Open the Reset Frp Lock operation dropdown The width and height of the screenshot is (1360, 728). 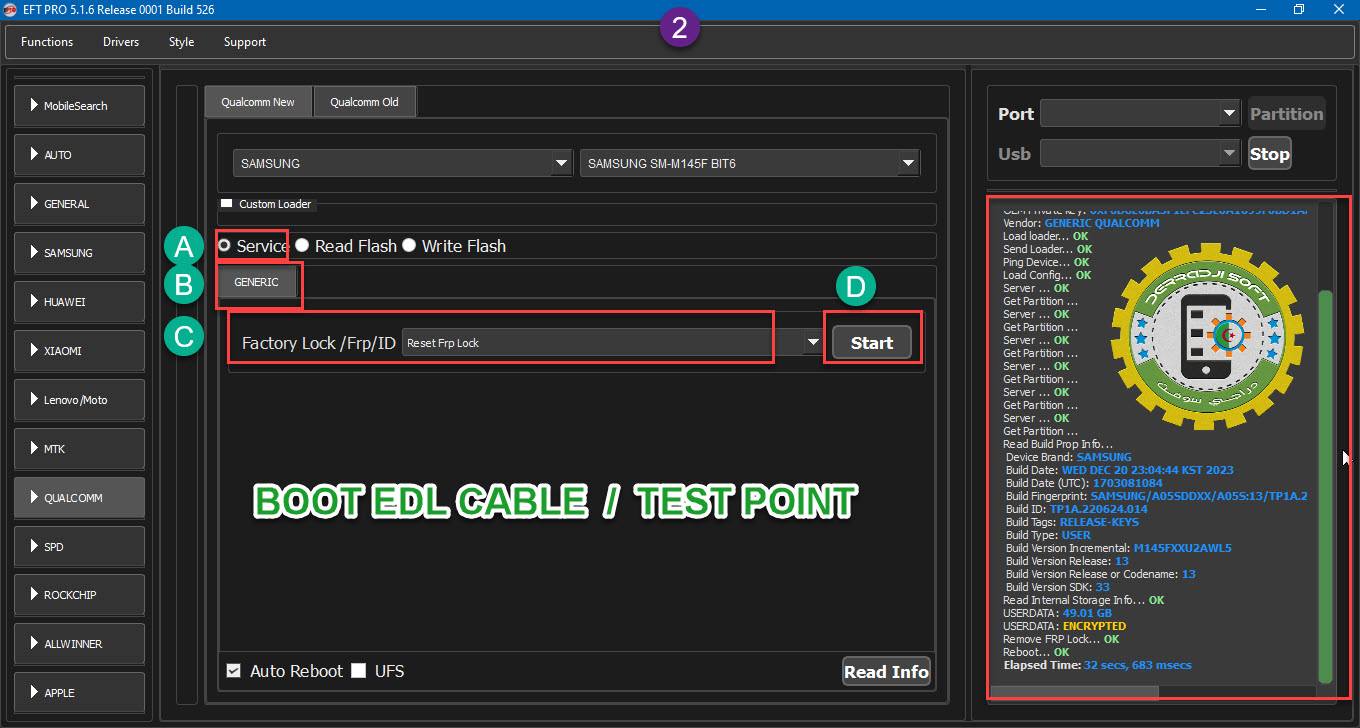[613, 343]
